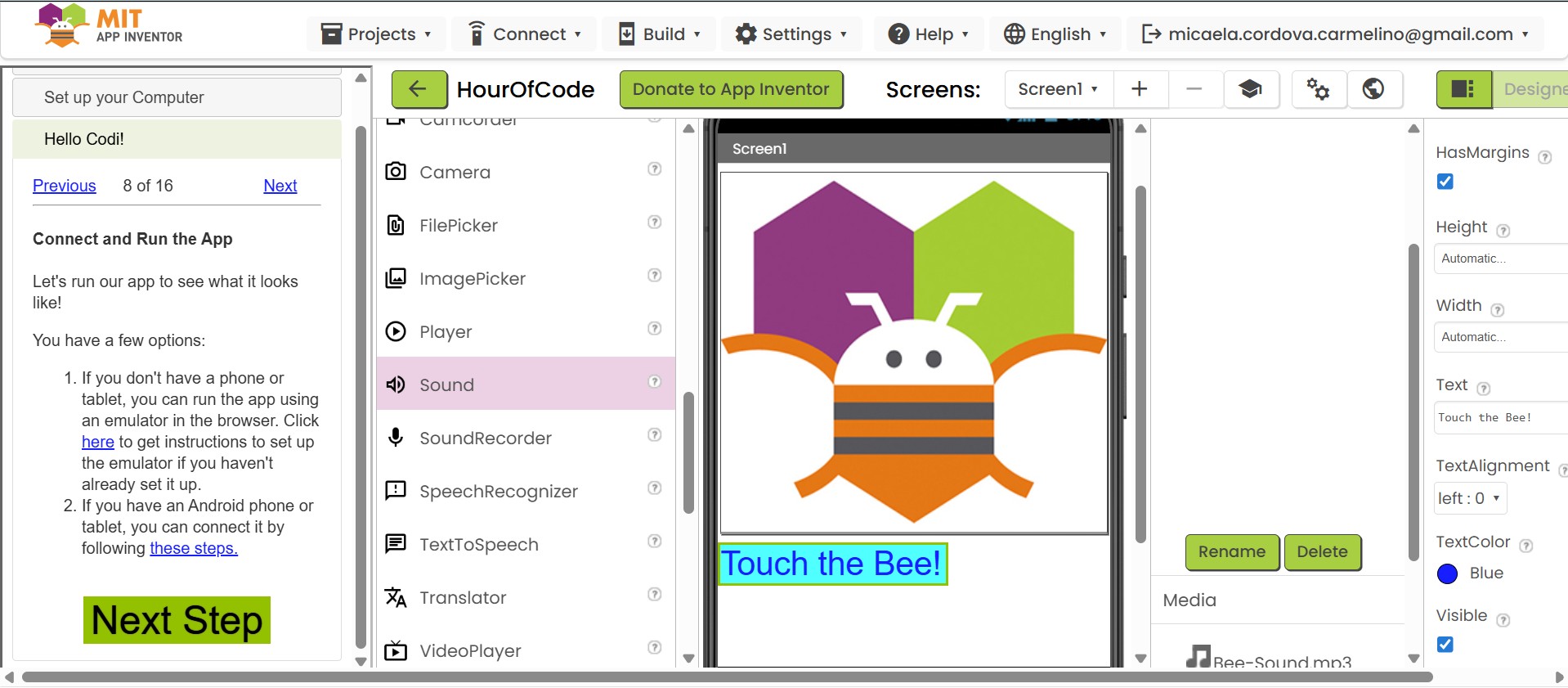Expand the Set up your Computer section
Viewport: 1568px width, 688px height.
[177, 97]
